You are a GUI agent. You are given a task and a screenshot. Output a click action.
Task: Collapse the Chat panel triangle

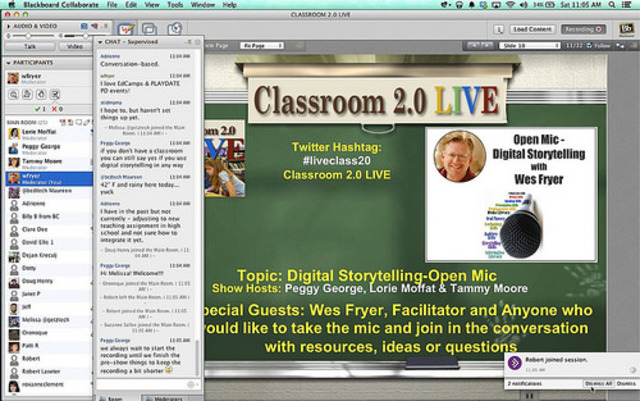(x=100, y=42)
